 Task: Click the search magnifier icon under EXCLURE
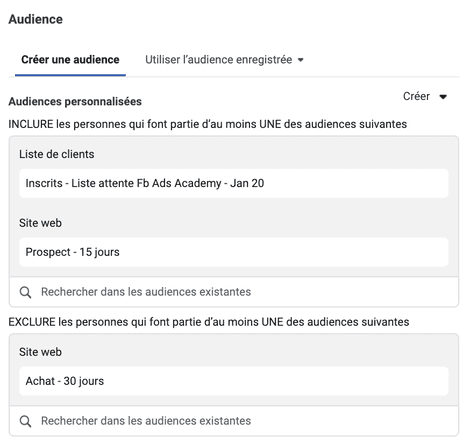pyautogui.click(x=25, y=421)
